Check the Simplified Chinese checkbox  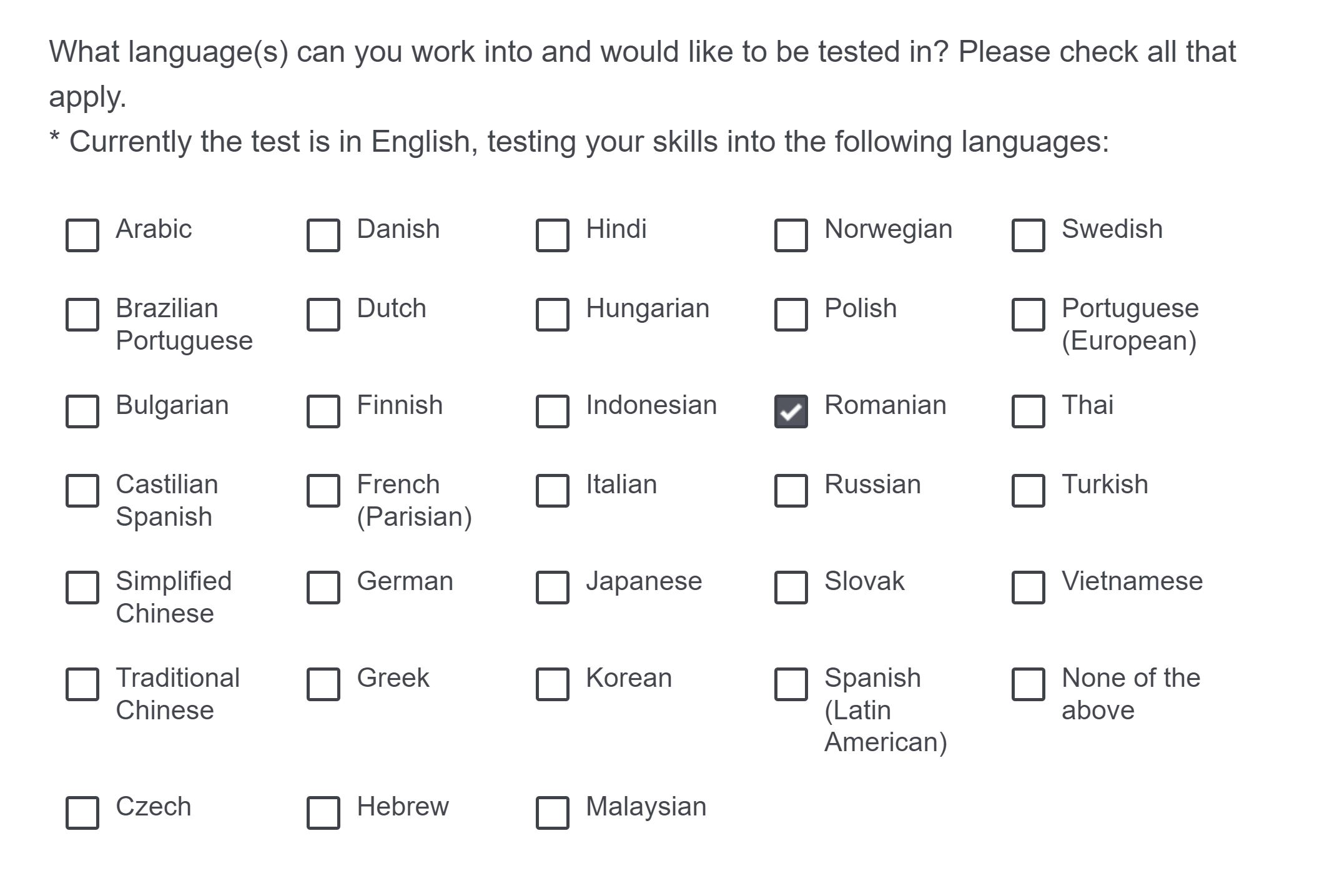(82, 588)
